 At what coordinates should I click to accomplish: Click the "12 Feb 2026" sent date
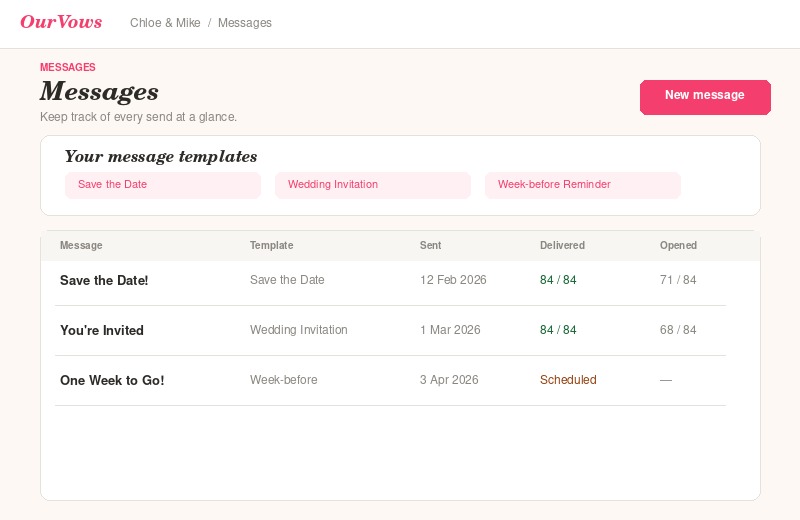(x=453, y=280)
